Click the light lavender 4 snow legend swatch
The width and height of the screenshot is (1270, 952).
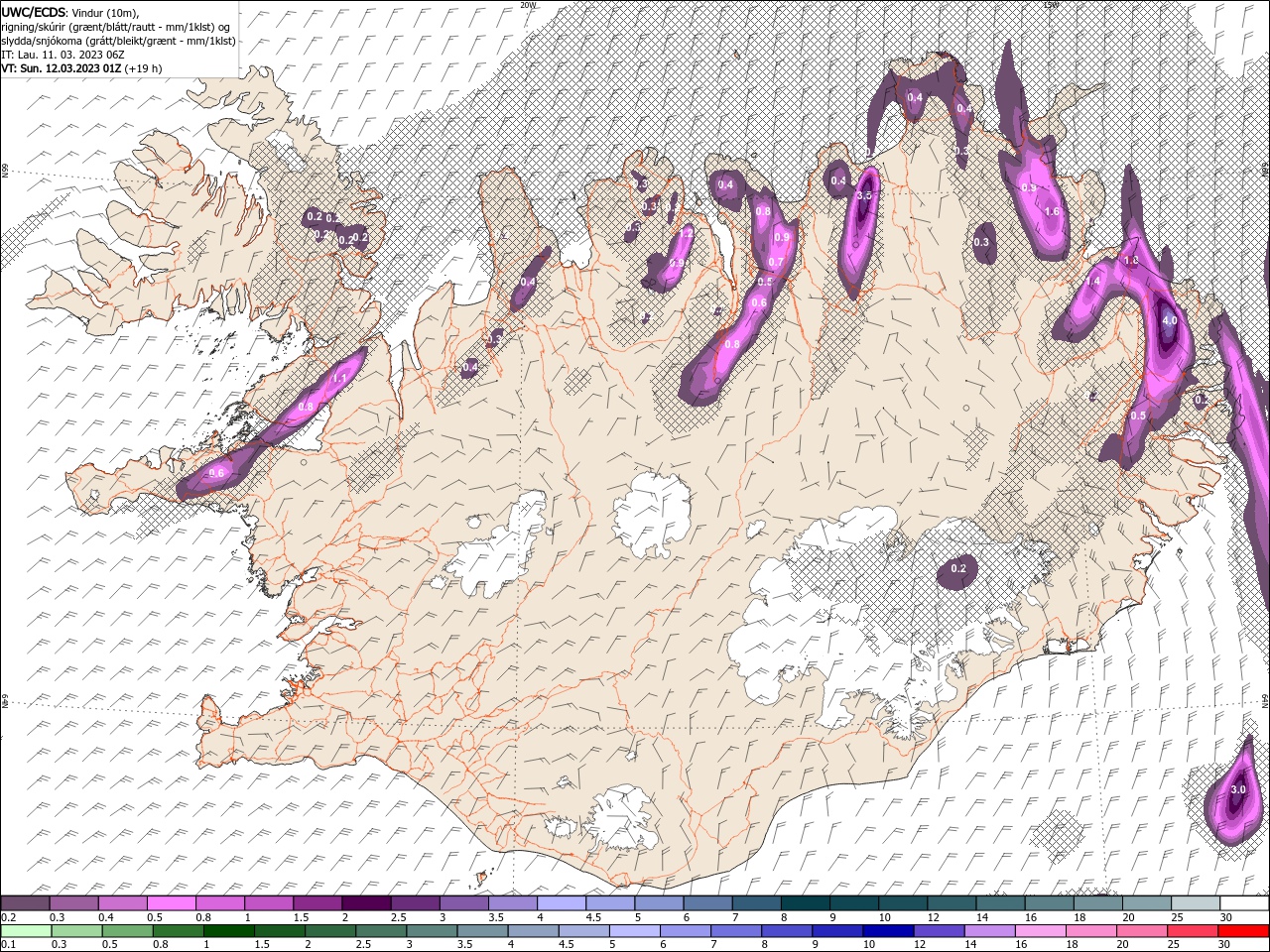(562, 903)
